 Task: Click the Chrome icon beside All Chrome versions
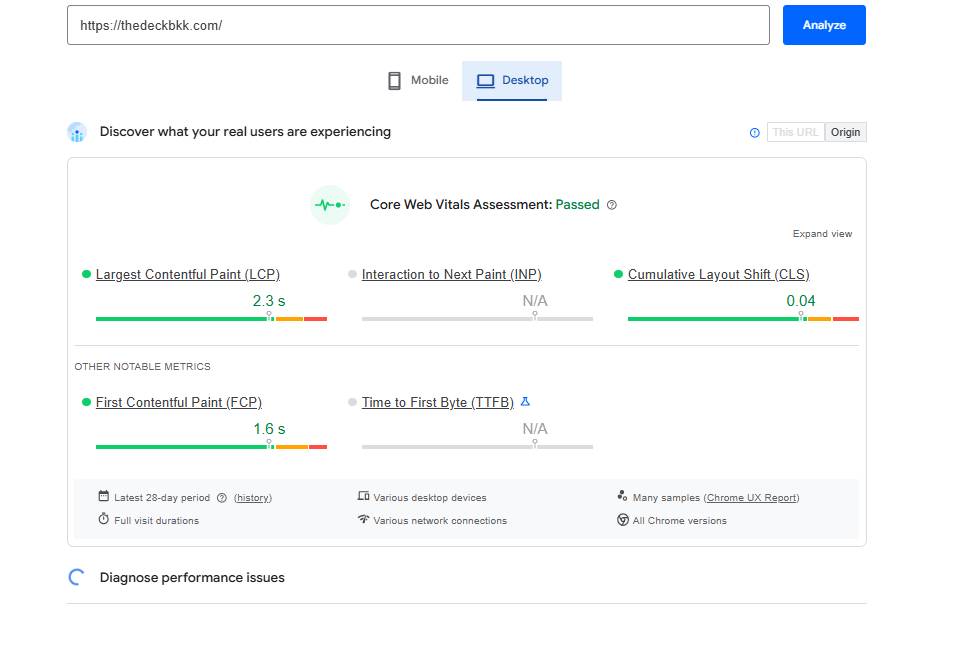coord(622,520)
